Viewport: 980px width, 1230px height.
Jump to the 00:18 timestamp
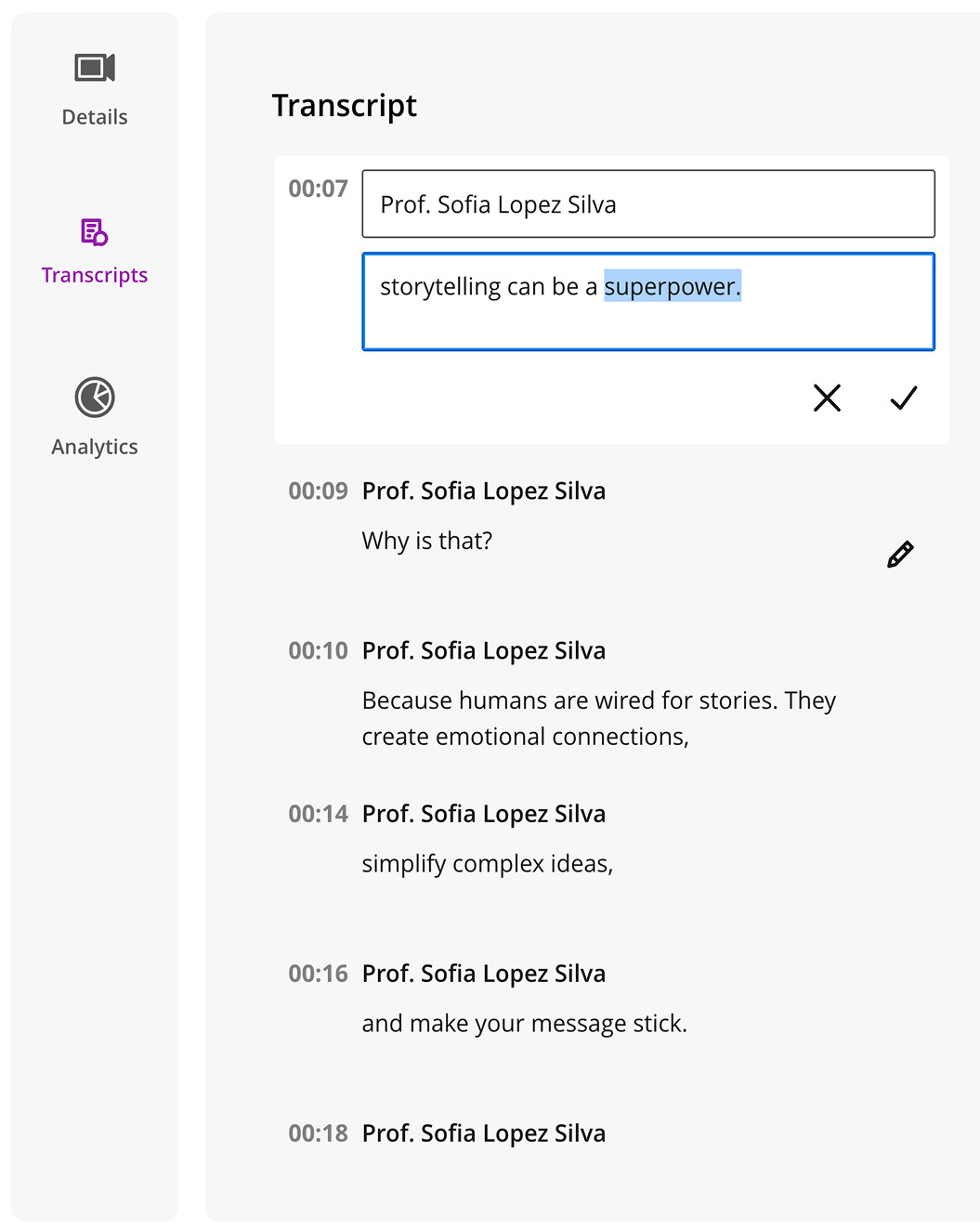pos(318,1134)
